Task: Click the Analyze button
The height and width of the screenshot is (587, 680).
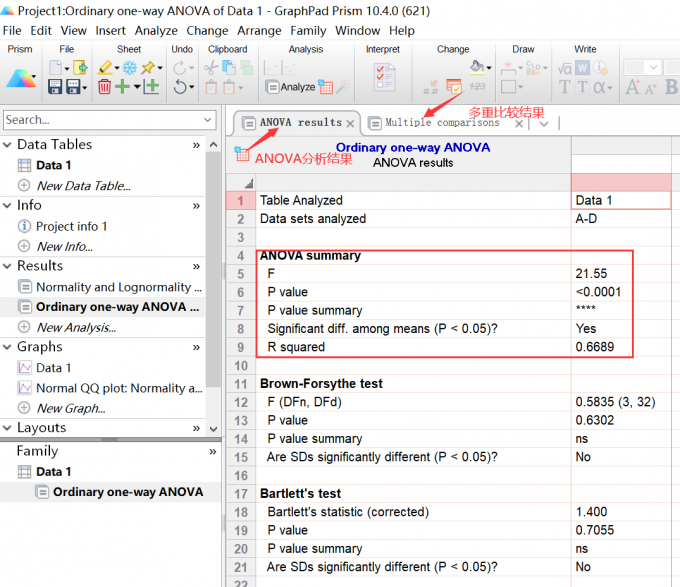Action: click(290, 87)
